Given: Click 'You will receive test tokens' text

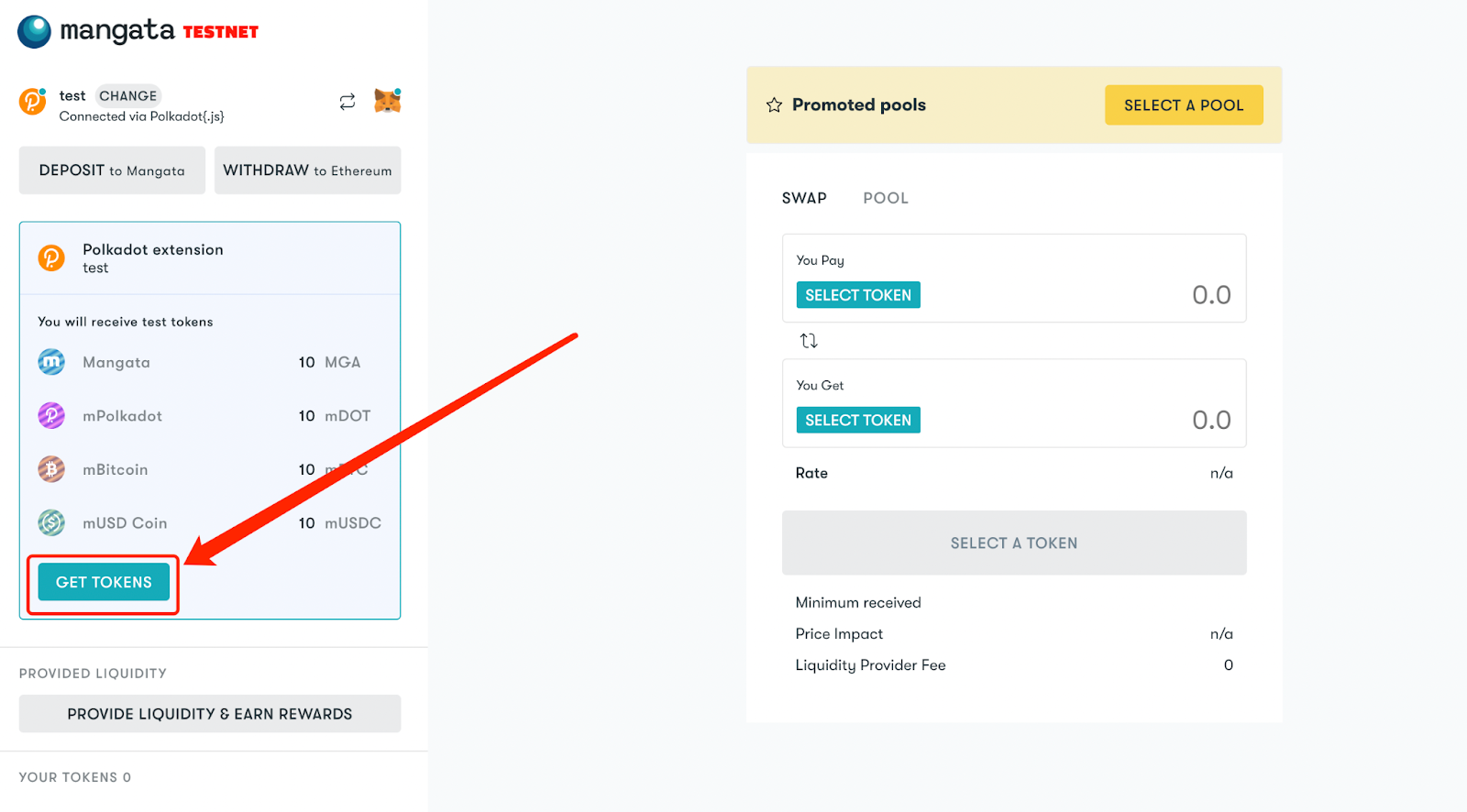Looking at the screenshot, I should [x=126, y=322].
